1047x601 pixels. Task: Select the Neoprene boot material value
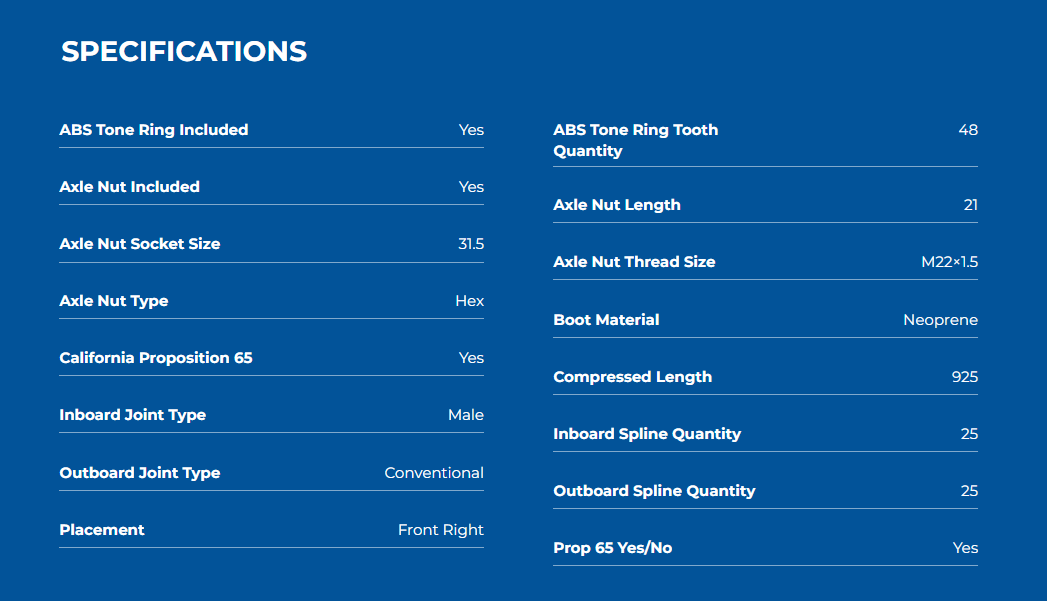pyautogui.click(x=940, y=320)
